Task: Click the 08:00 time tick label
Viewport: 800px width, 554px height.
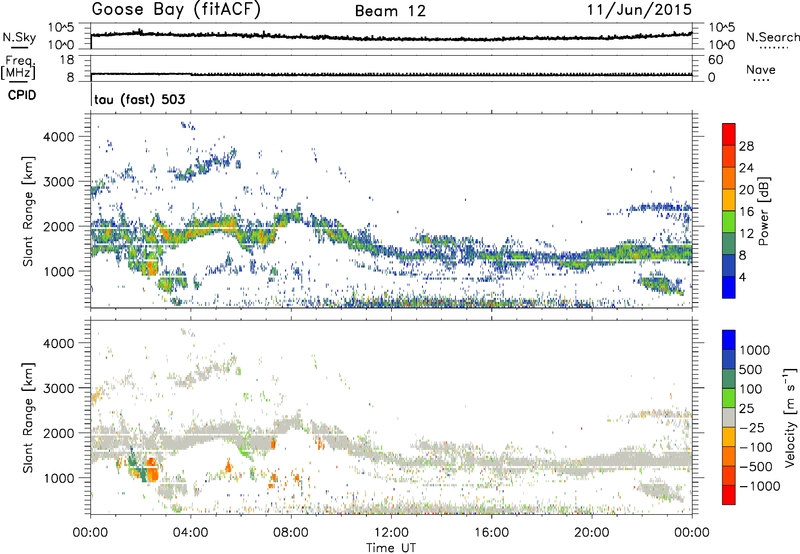Action: pos(291,533)
